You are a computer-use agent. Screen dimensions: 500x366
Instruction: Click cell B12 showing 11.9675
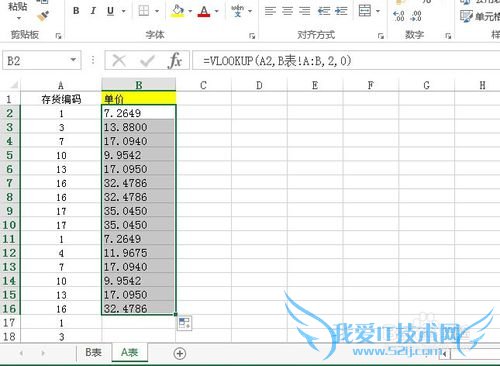(x=139, y=253)
